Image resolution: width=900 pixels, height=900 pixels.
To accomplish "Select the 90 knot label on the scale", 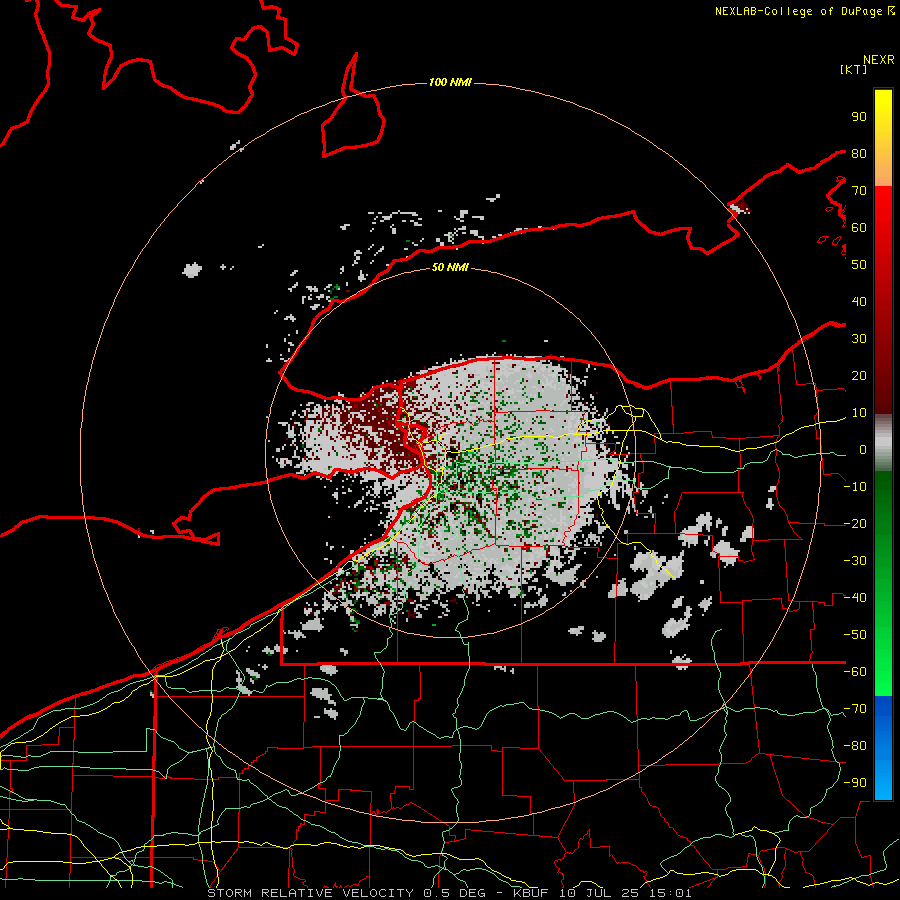I will [x=859, y=117].
